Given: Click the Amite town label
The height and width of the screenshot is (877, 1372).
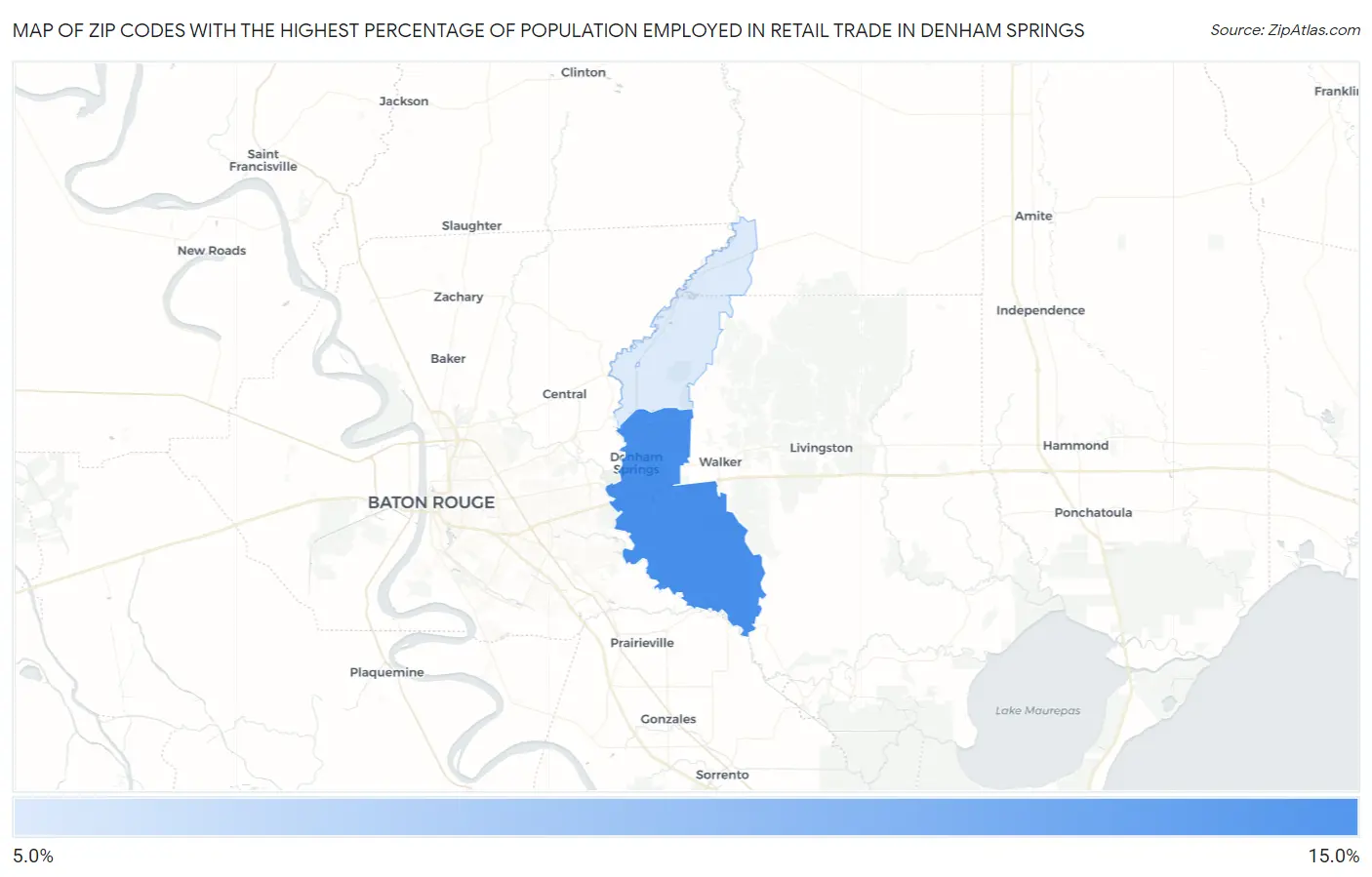Looking at the screenshot, I should (1033, 217).
